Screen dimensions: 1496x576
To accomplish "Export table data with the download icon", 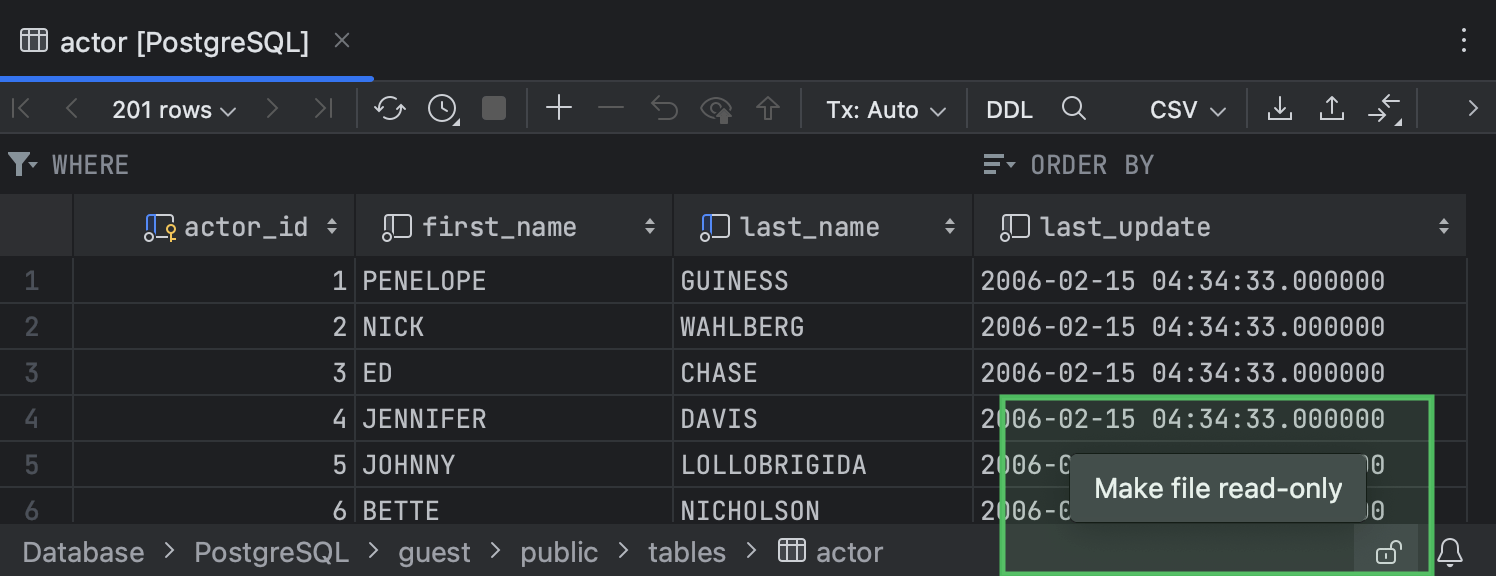I will click(1281, 109).
